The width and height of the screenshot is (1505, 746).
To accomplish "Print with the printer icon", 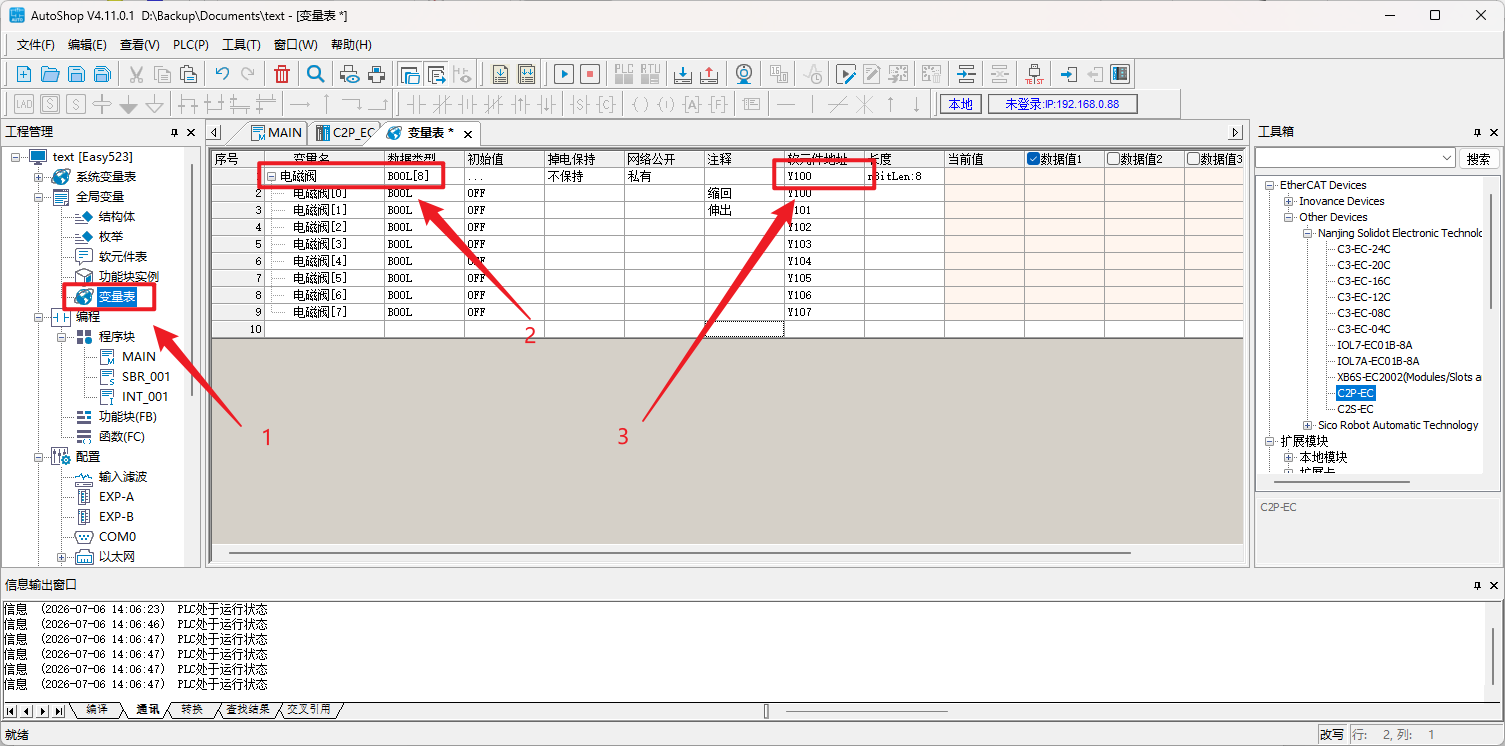I will coord(376,74).
